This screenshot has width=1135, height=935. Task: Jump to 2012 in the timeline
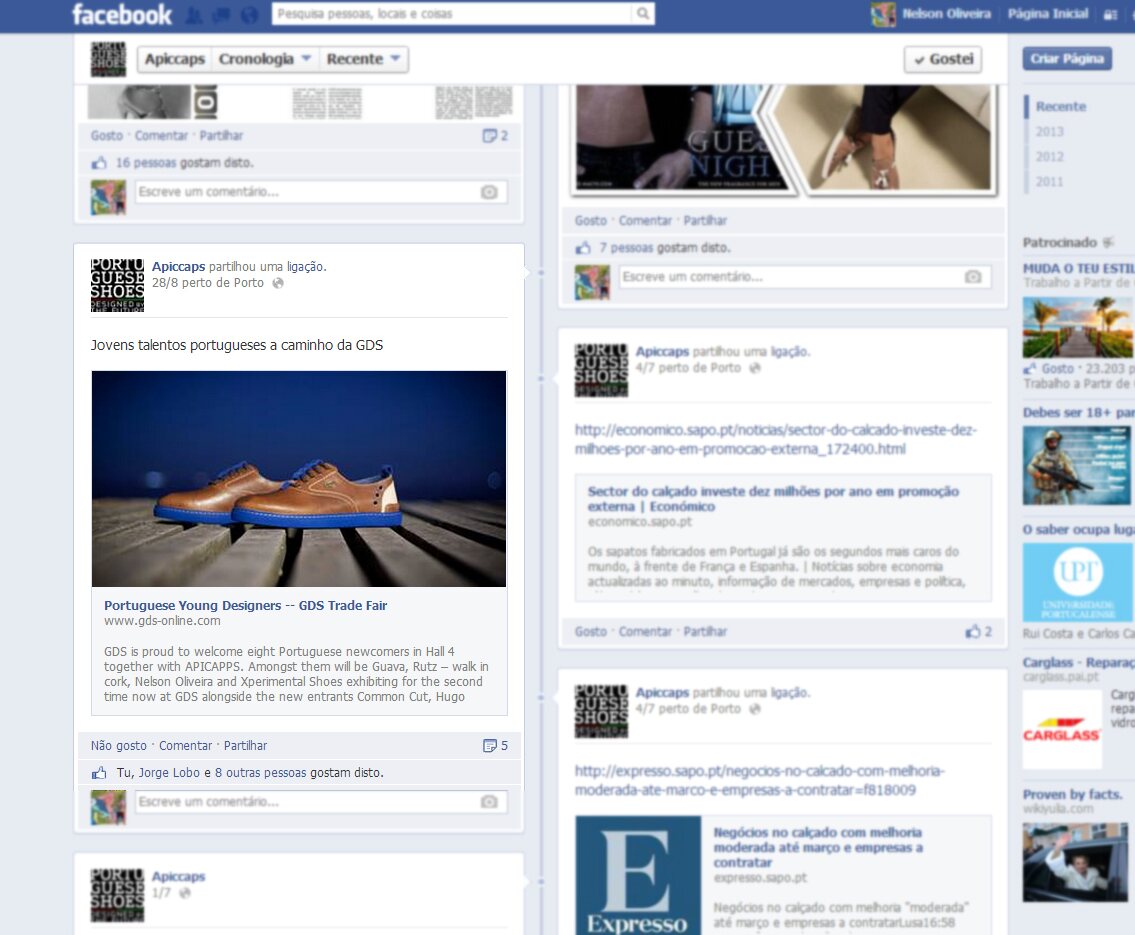coord(1049,156)
